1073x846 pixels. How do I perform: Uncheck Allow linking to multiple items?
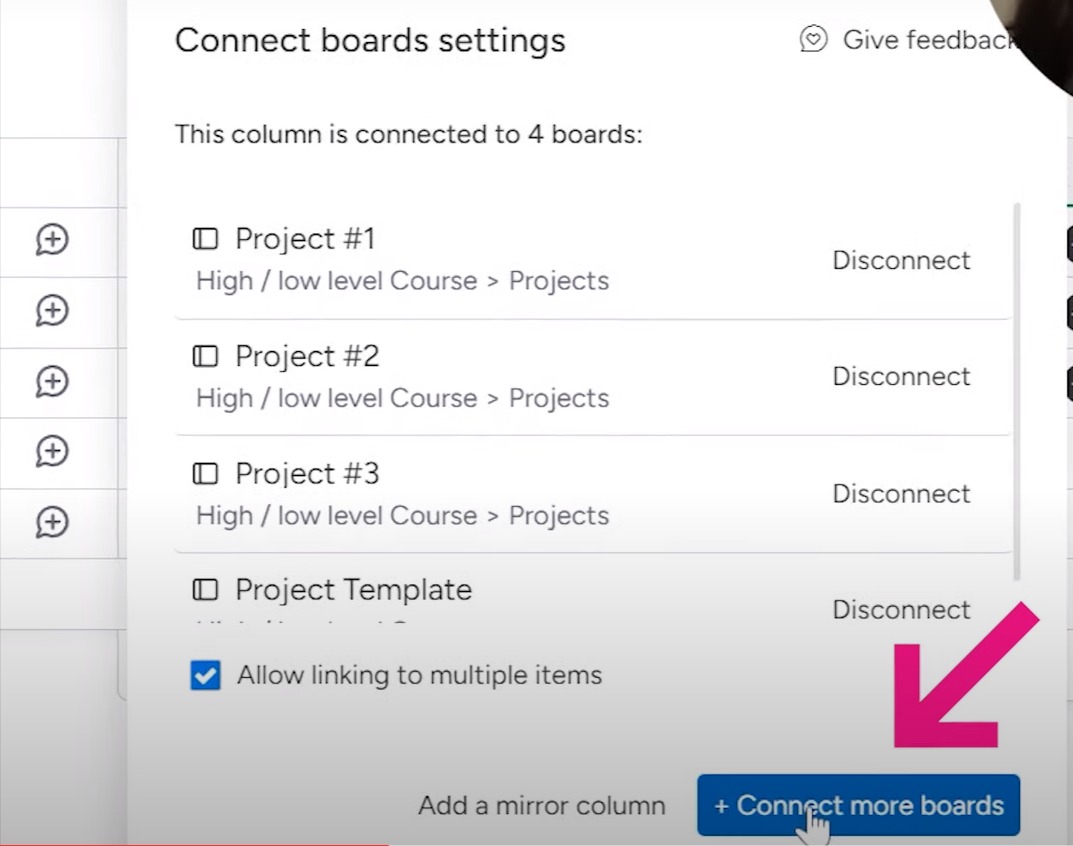[x=205, y=676]
